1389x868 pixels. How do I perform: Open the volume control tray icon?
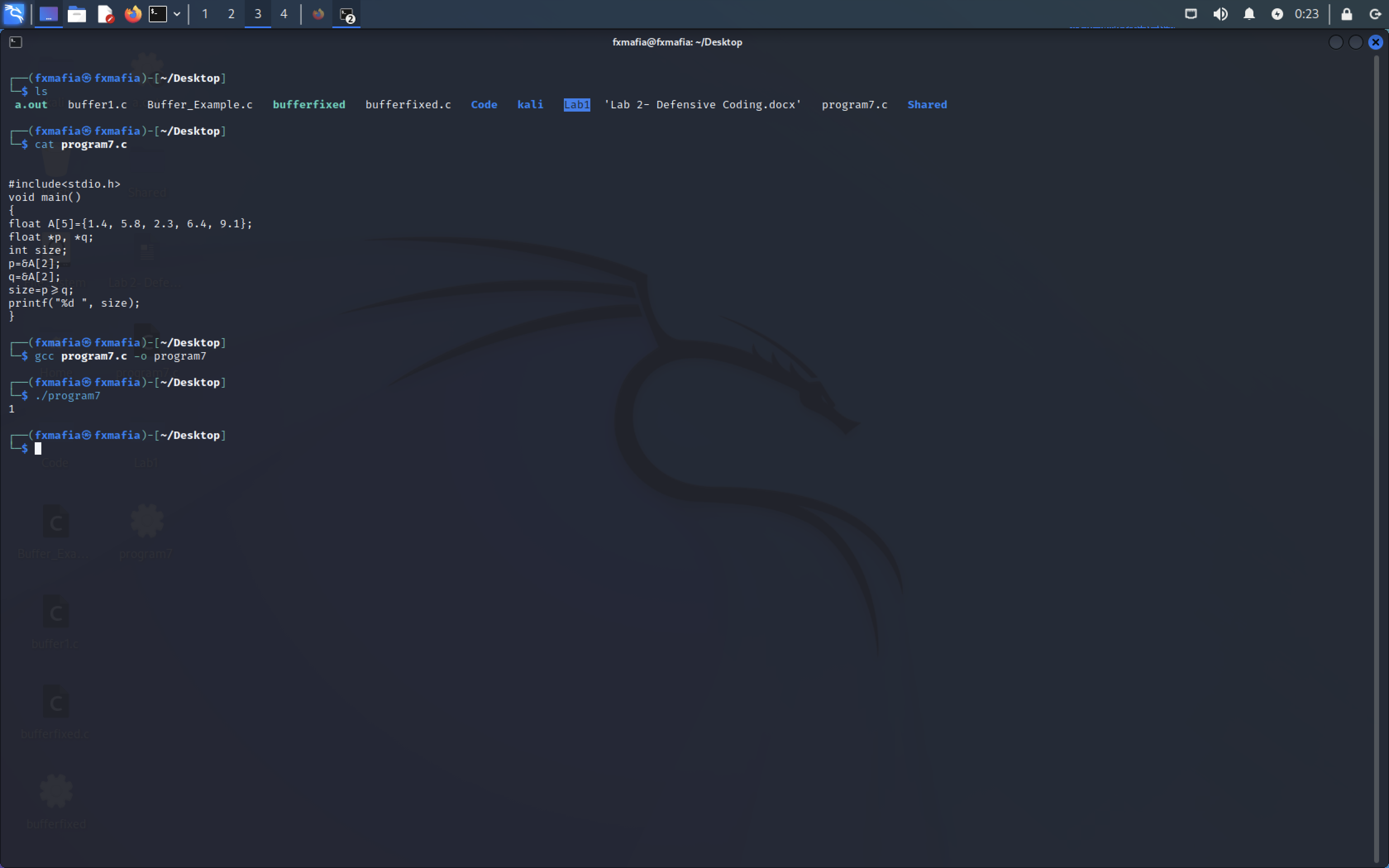[x=1220, y=14]
